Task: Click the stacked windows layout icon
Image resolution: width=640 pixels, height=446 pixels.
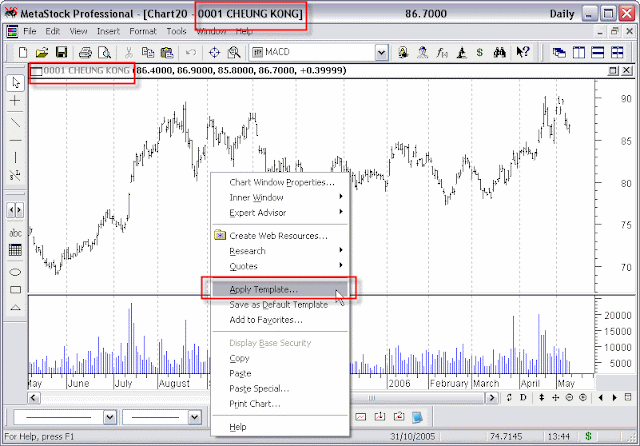Action: pos(598,52)
